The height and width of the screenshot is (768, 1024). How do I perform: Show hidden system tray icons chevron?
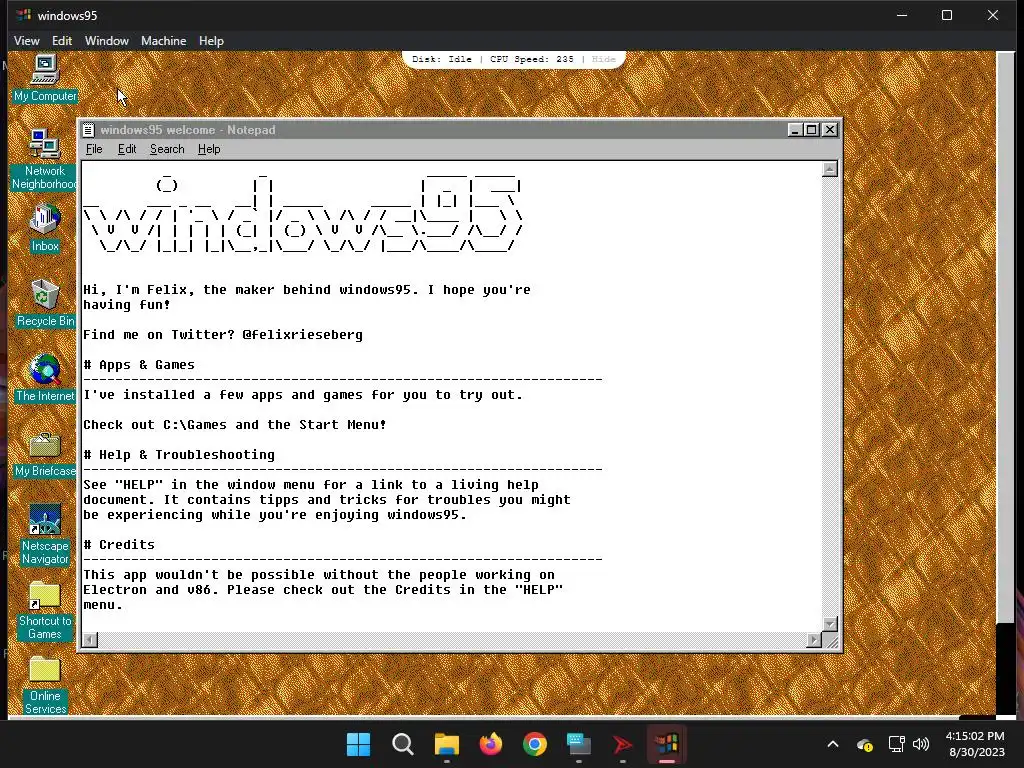click(833, 744)
